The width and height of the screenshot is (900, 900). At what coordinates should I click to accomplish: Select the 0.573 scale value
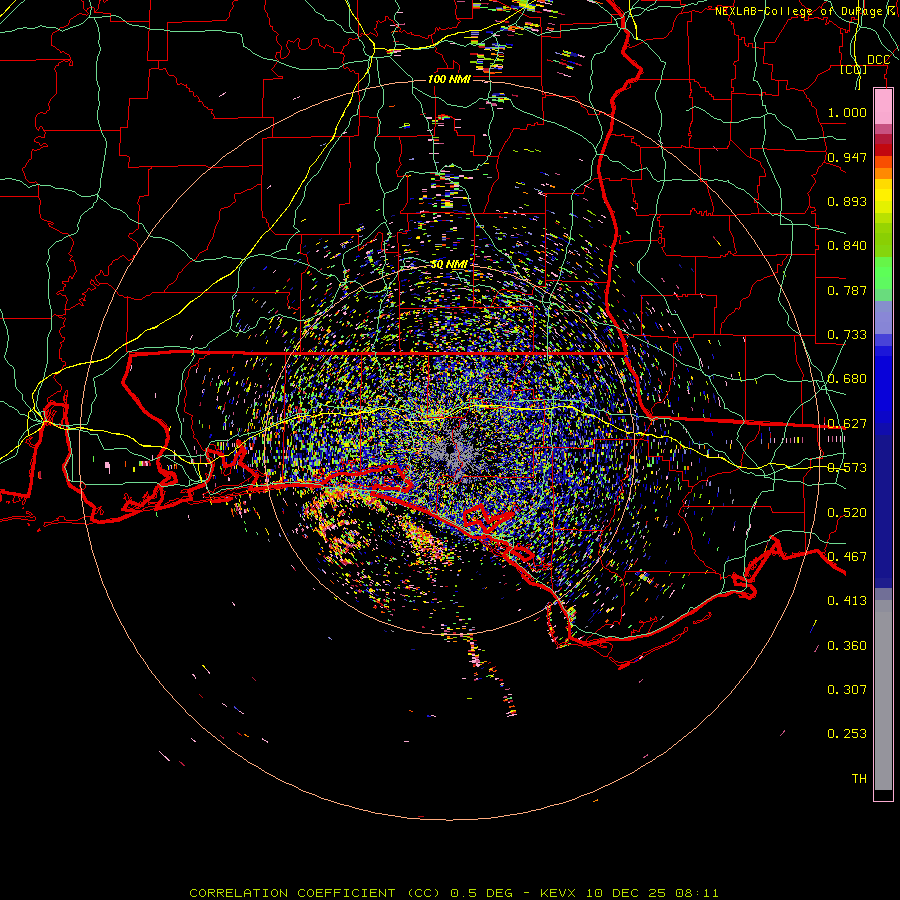point(847,468)
